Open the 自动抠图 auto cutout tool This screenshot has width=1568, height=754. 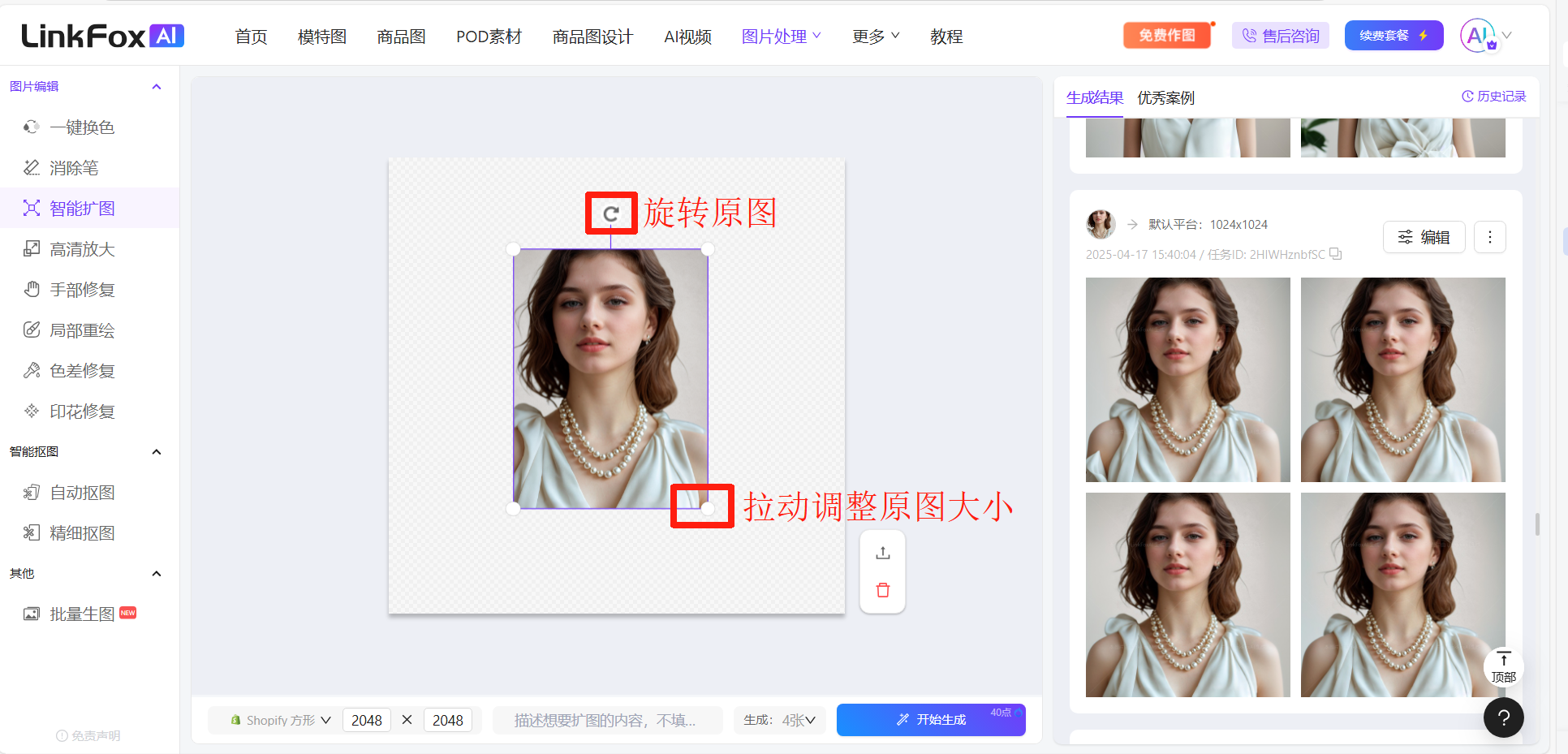point(81,493)
